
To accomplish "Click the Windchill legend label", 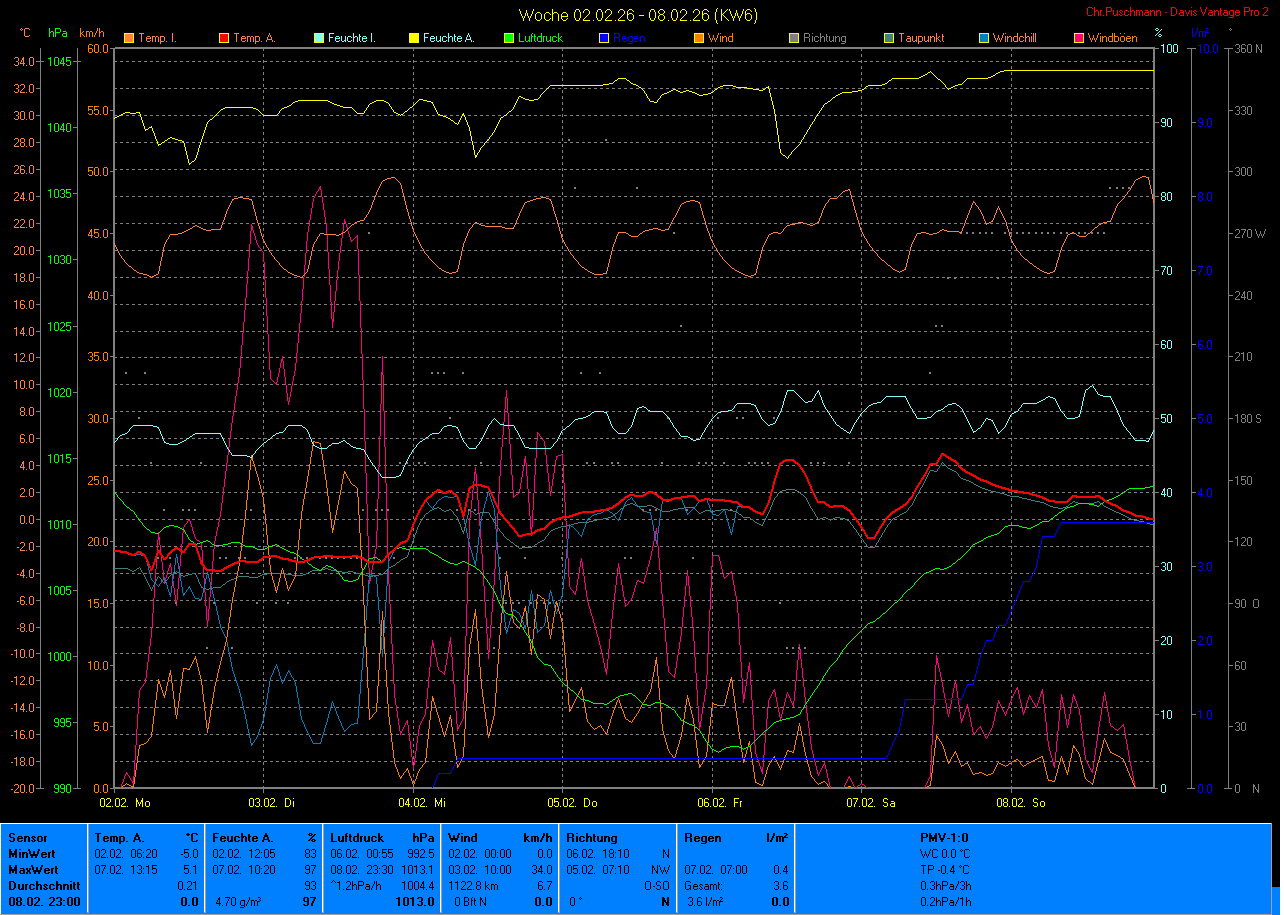I will pos(1019,39).
